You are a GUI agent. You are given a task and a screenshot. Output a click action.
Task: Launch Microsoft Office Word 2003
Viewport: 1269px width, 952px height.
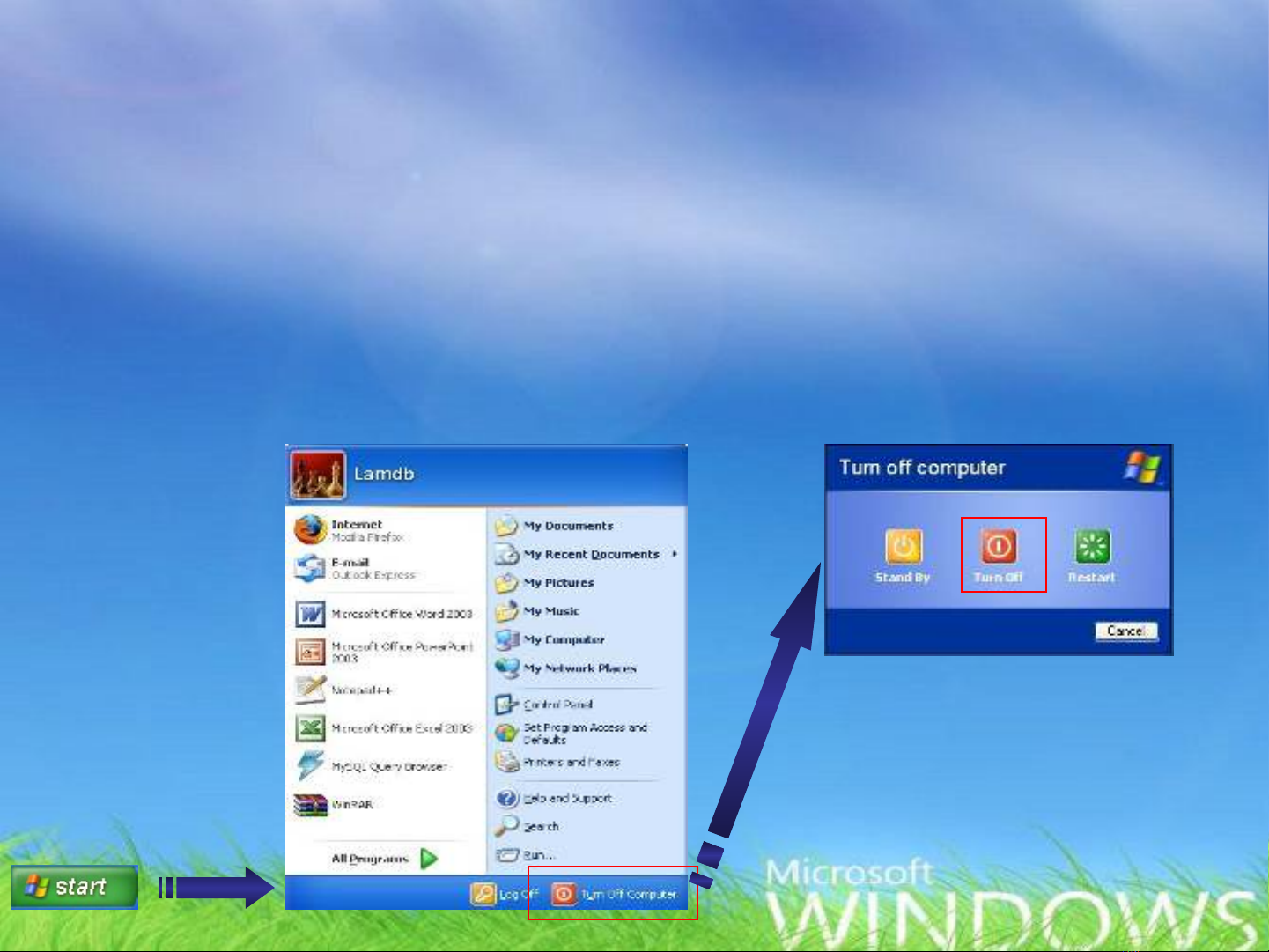[310, 614]
